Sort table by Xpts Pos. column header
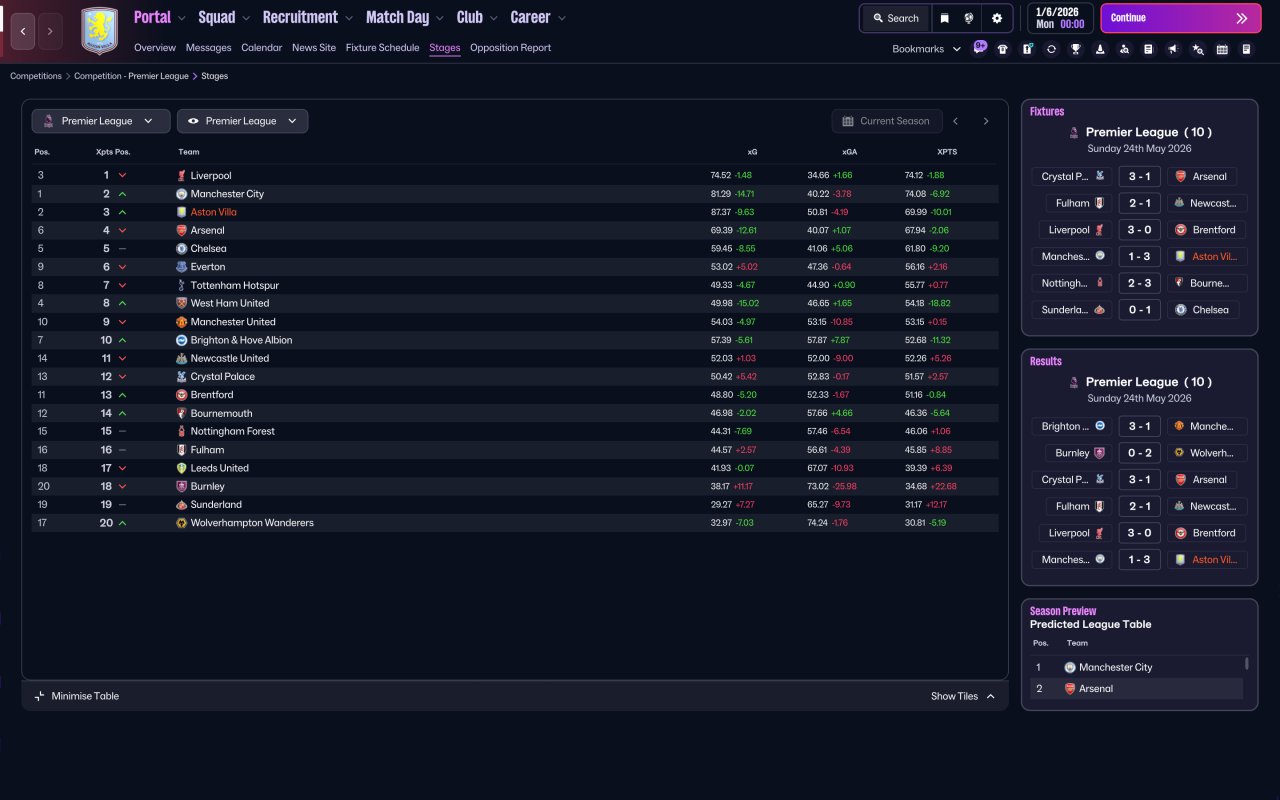 click(x=113, y=152)
